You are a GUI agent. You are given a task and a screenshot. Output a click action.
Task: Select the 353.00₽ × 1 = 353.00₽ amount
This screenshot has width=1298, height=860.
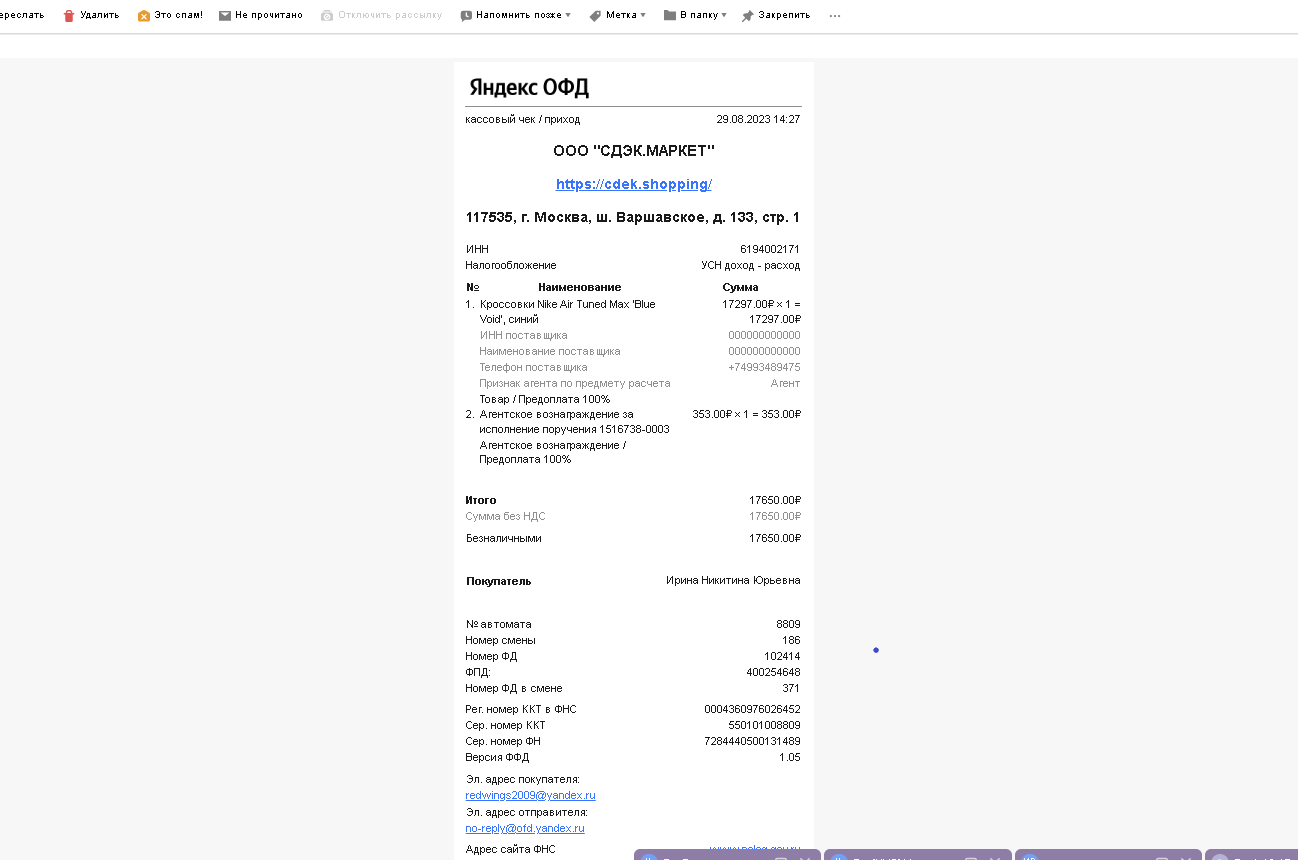pos(747,413)
